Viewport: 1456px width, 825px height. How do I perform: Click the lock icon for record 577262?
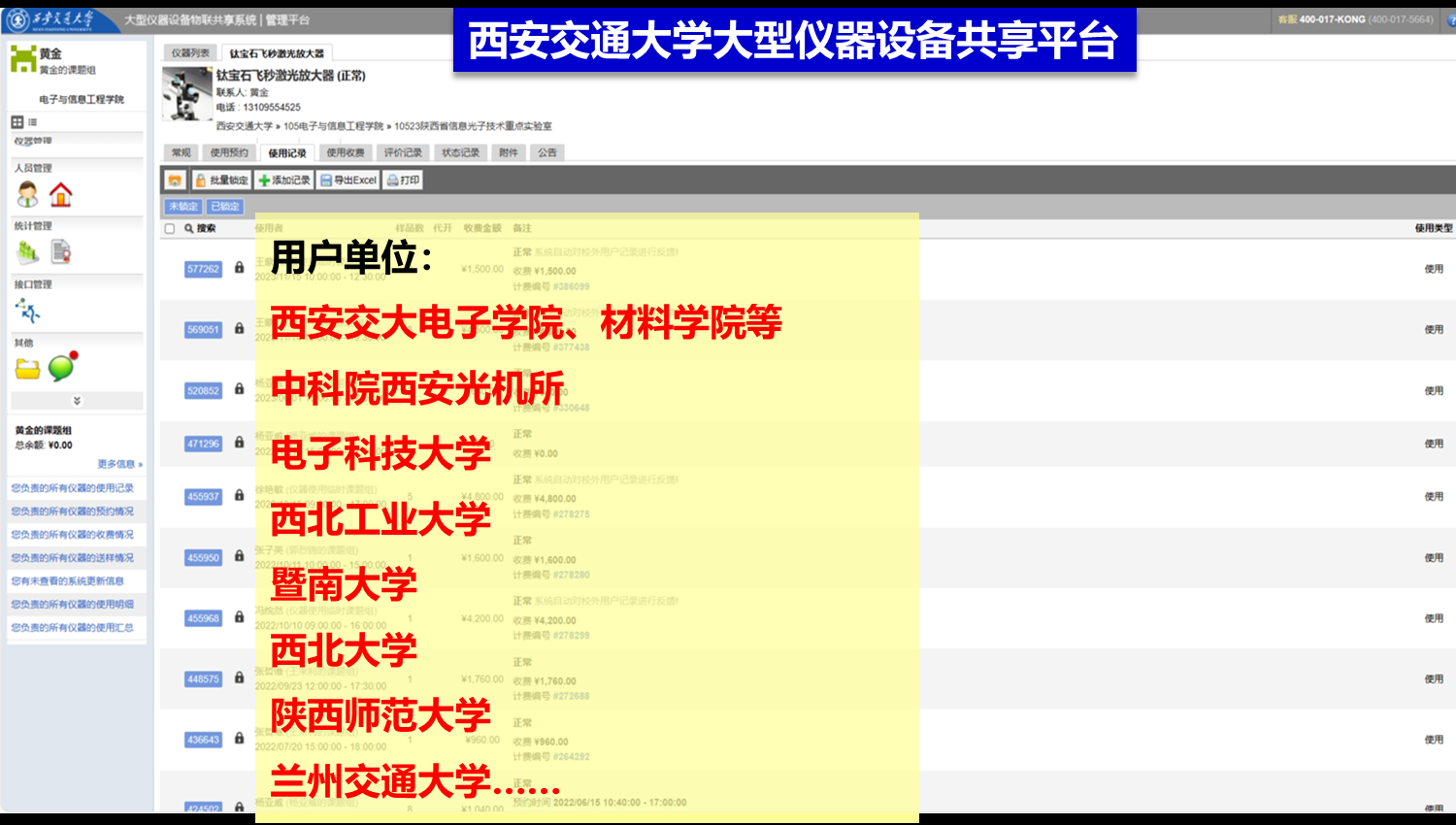pyautogui.click(x=239, y=268)
